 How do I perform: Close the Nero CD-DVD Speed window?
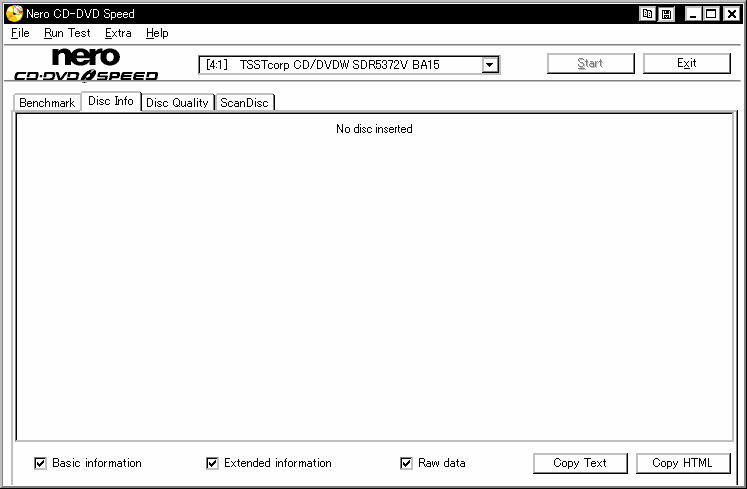(x=731, y=14)
